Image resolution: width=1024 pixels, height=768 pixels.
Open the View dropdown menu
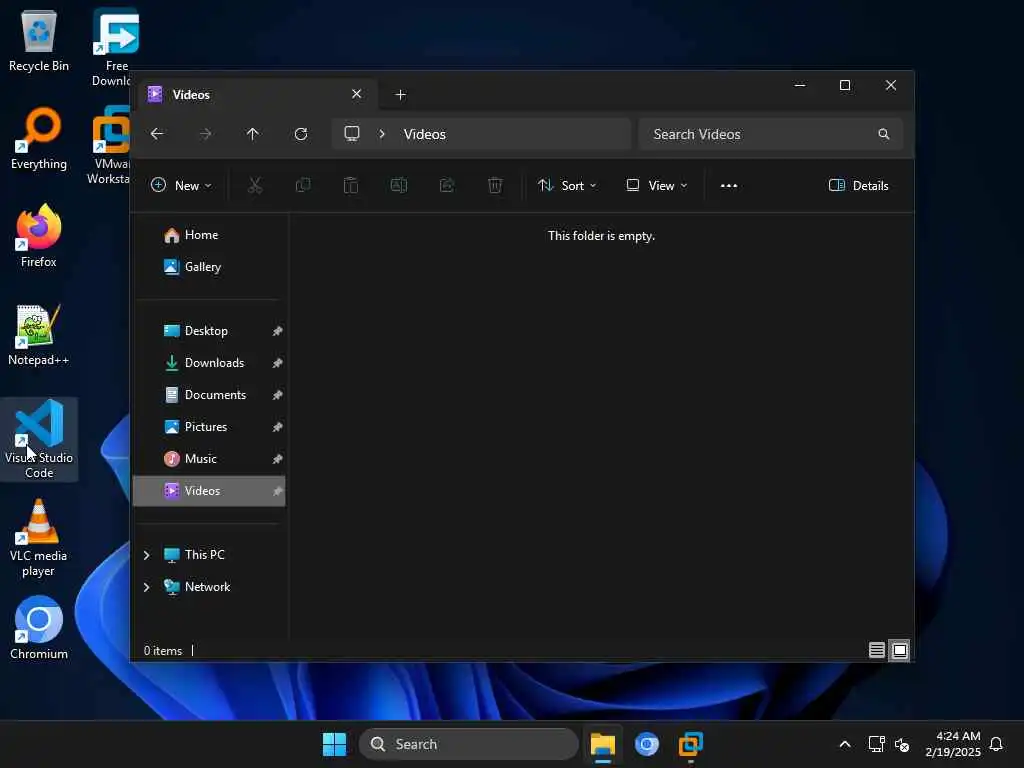[657, 186]
